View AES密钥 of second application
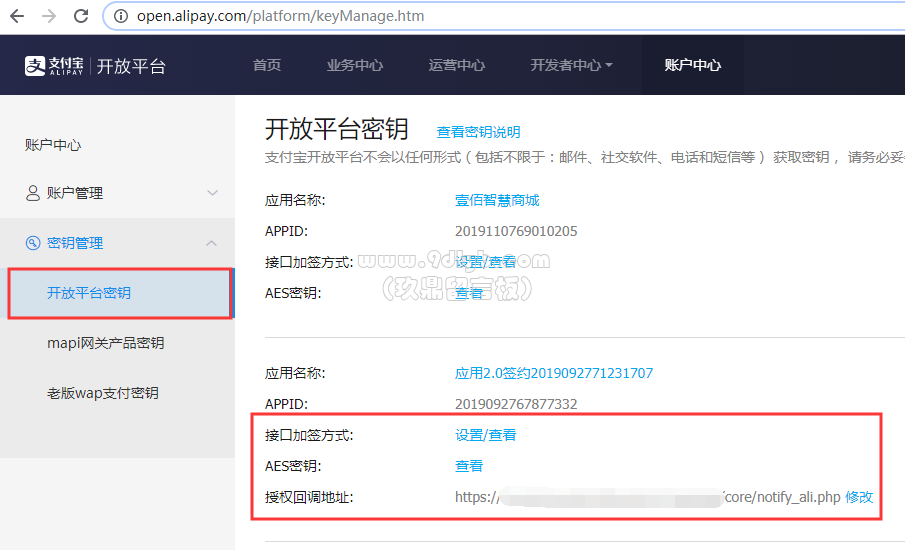The height and width of the screenshot is (550, 905). pyautogui.click(x=469, y=466)
